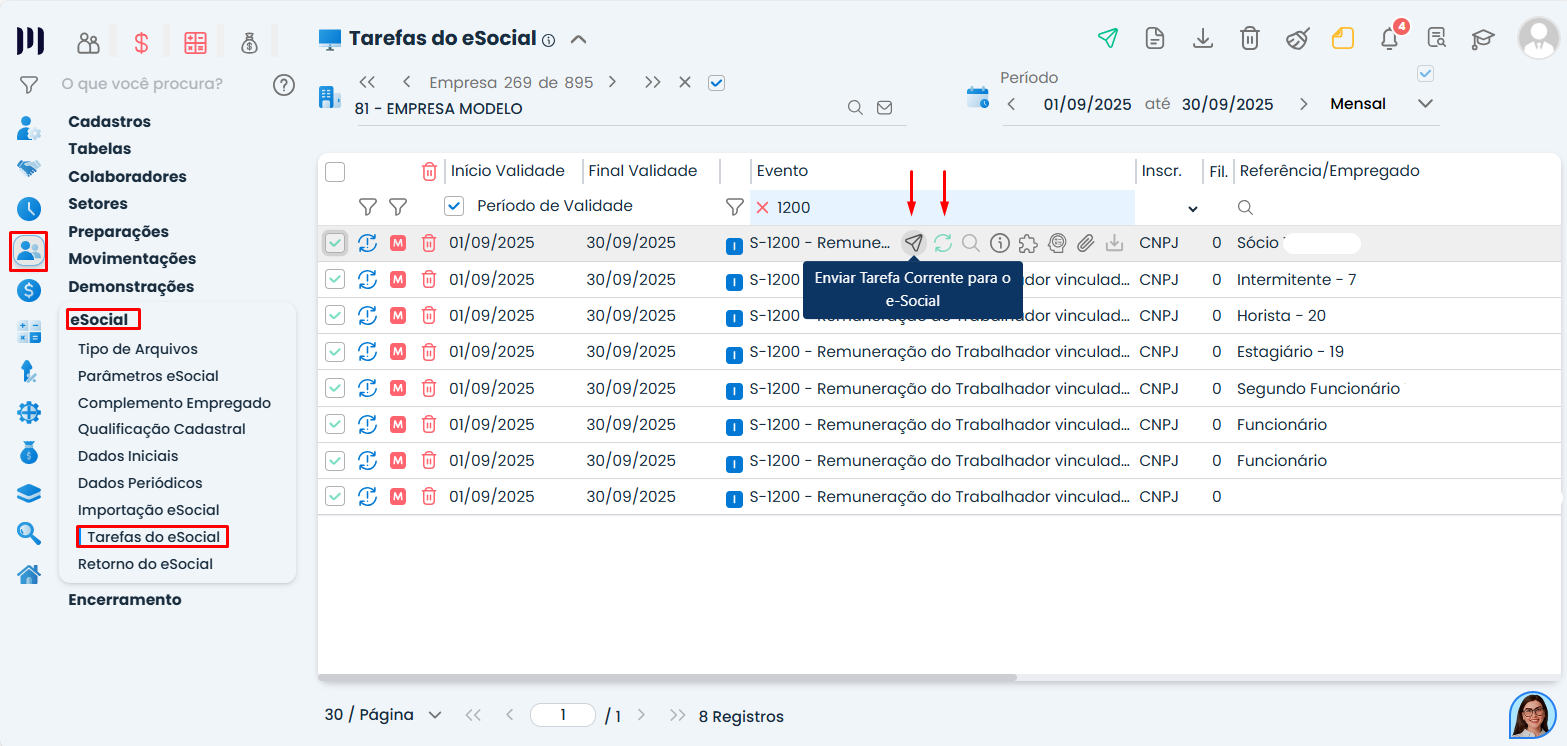Go to next company with right arrow
The height and width of the screenshot is (746, 1567).
(612, 82)
